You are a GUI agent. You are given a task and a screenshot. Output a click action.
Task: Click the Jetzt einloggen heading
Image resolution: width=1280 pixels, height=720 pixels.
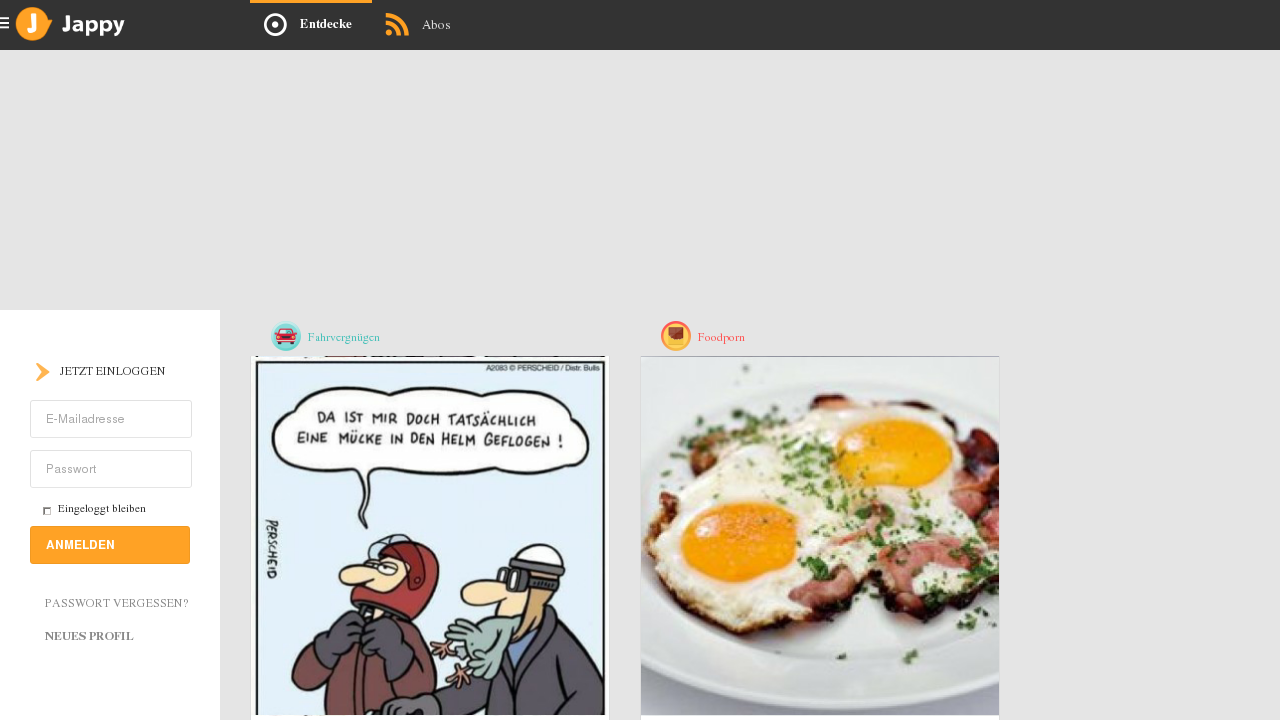(x=112, y=372)
